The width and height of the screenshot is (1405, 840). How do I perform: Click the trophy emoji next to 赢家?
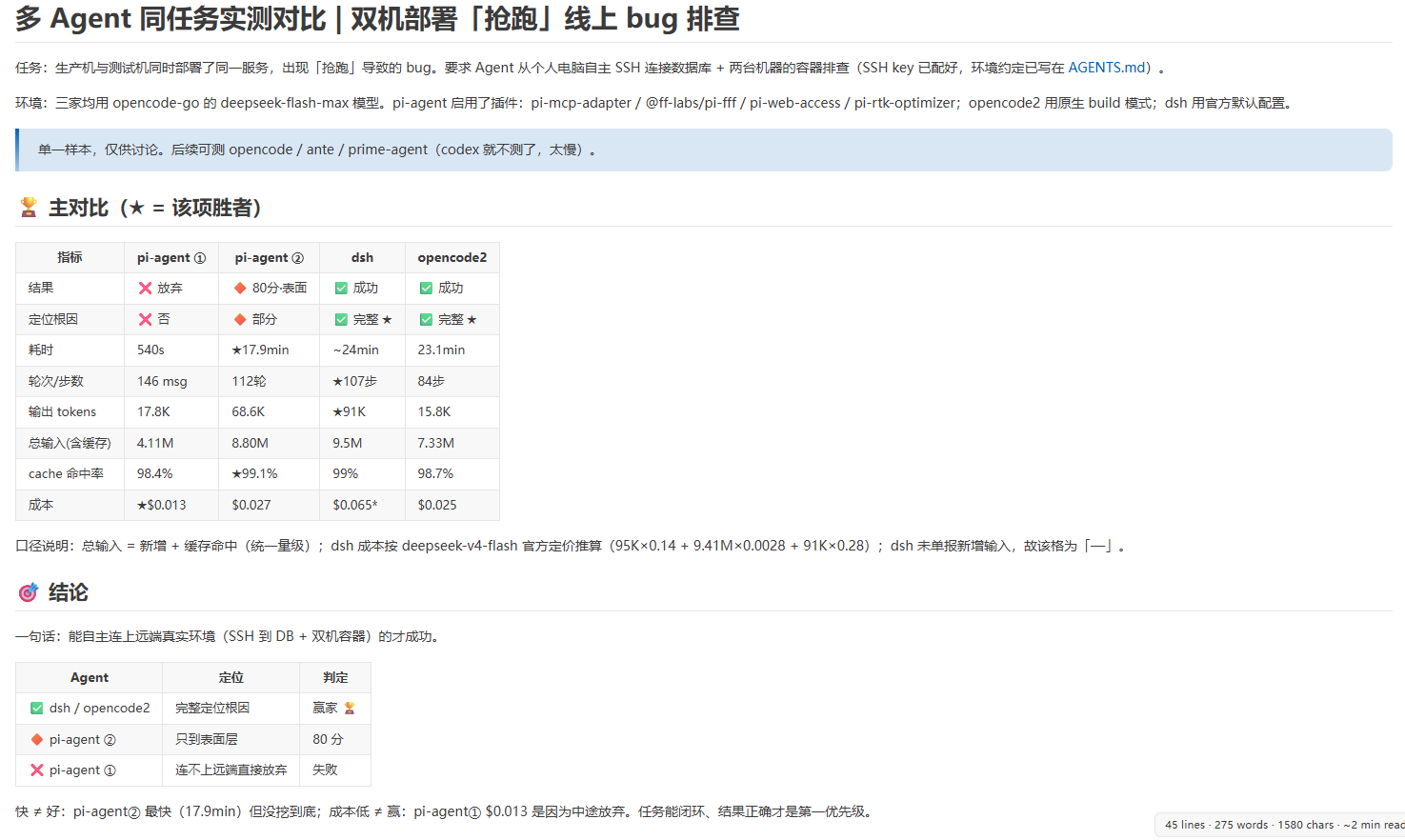[350, 708]
